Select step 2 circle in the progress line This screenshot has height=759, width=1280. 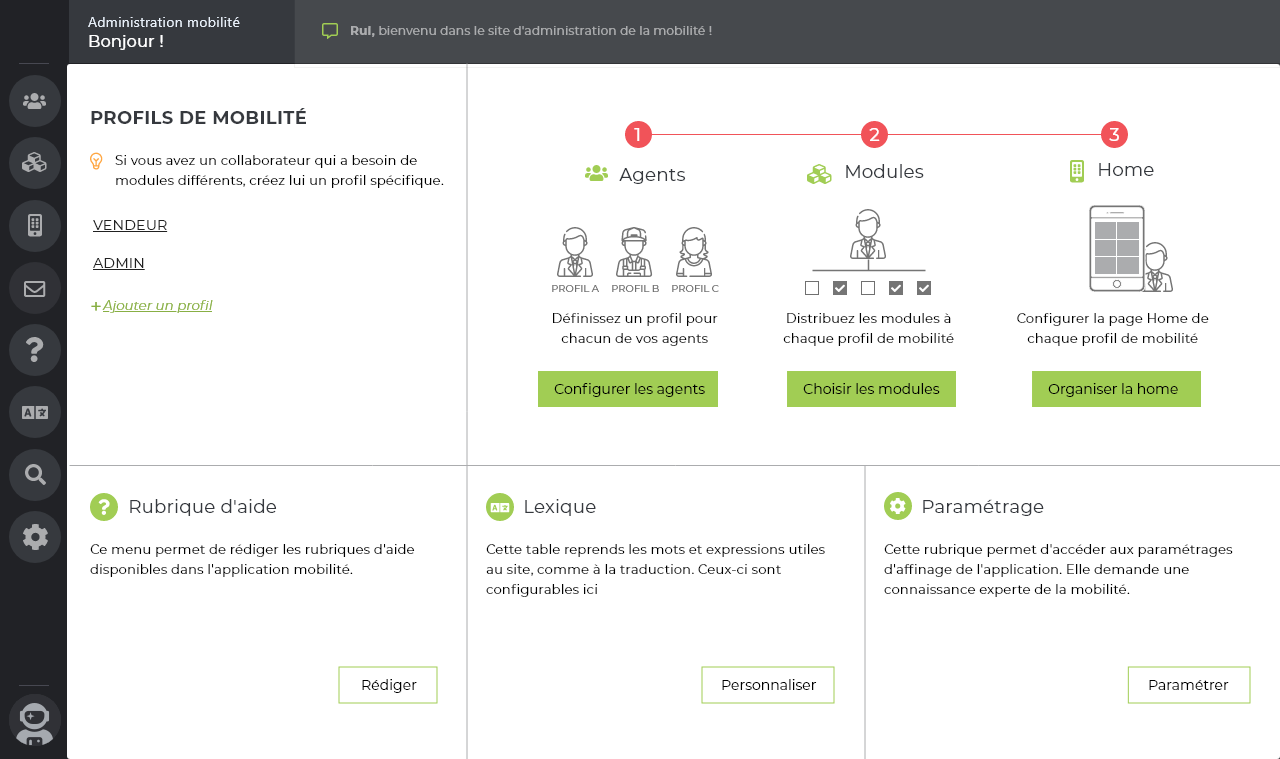(x=874, y=134)
